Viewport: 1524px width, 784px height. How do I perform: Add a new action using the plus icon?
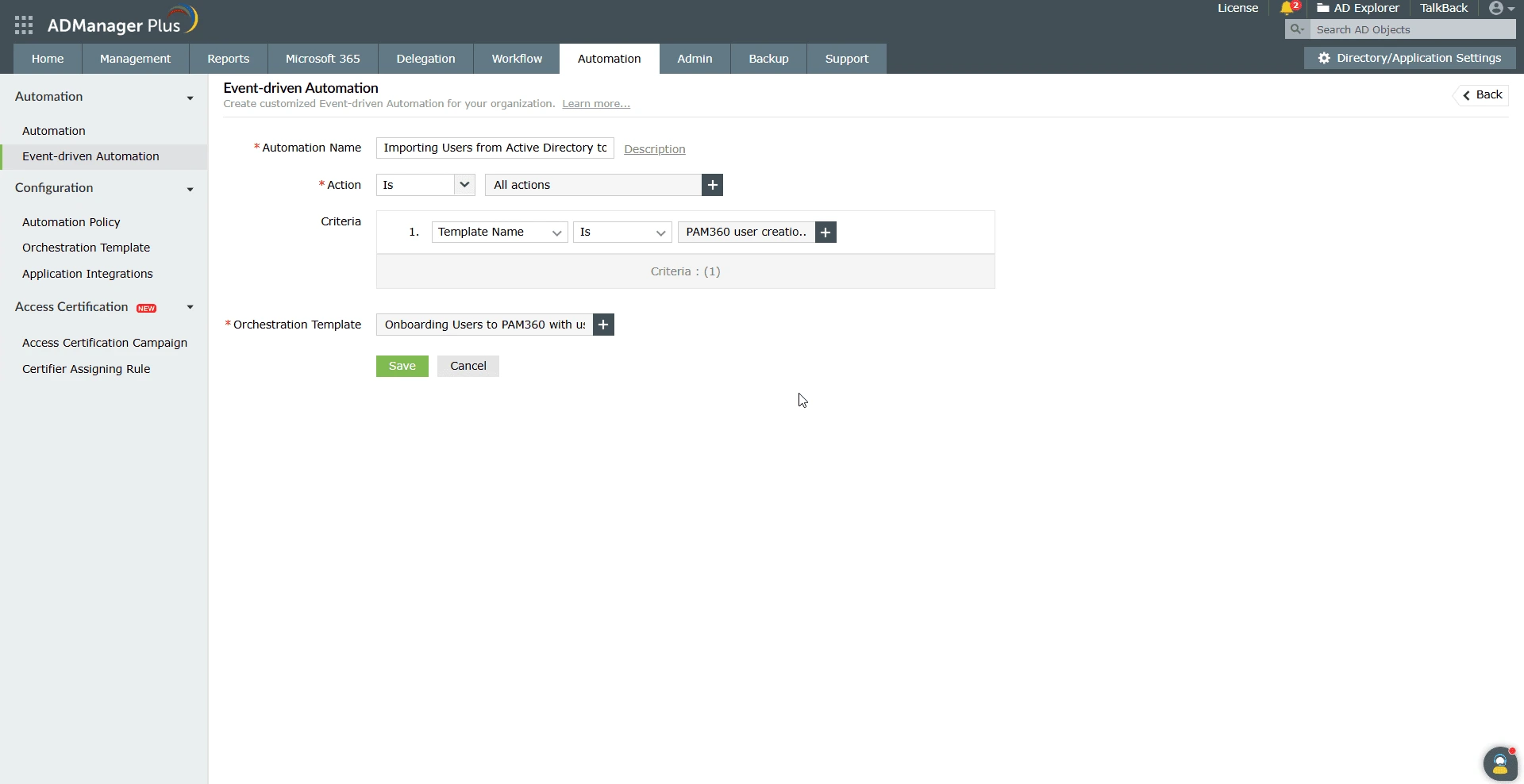click(711, 185)
